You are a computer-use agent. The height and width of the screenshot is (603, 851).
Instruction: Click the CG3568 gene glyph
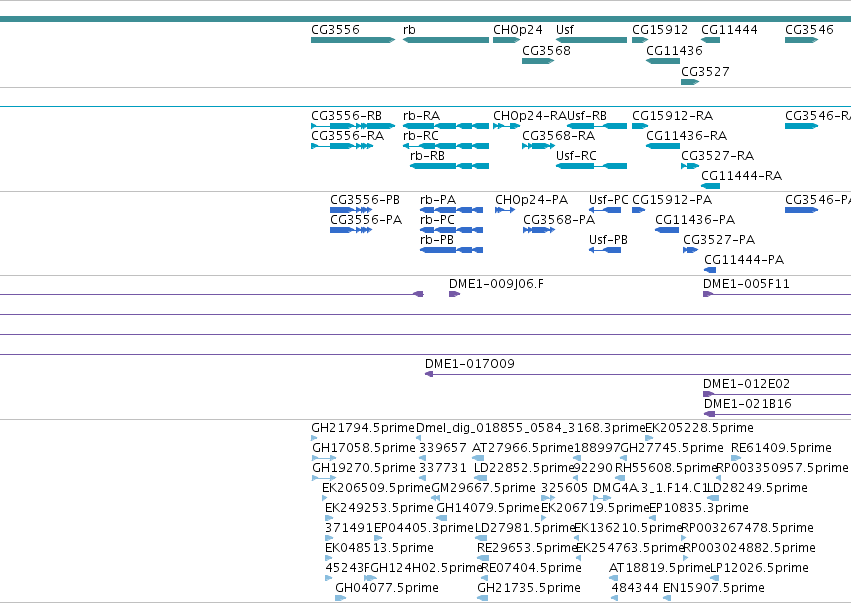[x=538, y=61]
